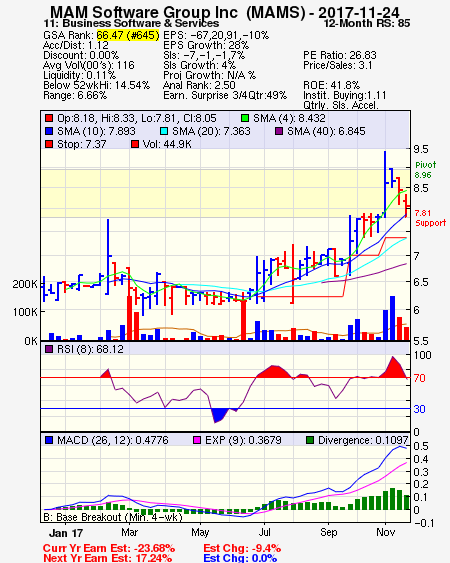Click the B: Base Breakout annotation text
This screenshot has height=563, width=450.
click(x=113, y=517)
